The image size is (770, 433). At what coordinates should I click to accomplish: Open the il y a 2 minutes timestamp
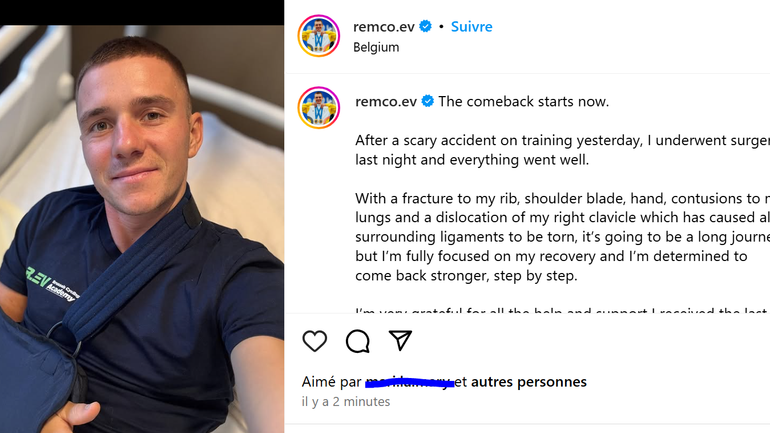[x=346, y=402]
